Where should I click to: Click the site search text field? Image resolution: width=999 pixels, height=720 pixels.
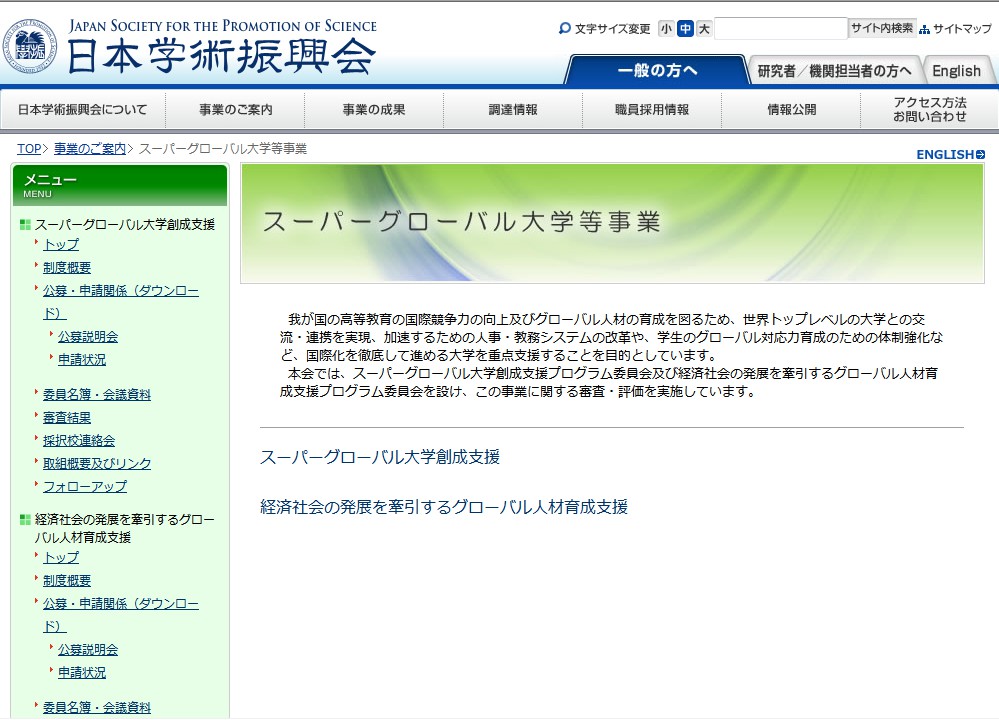tap(780, 29)
